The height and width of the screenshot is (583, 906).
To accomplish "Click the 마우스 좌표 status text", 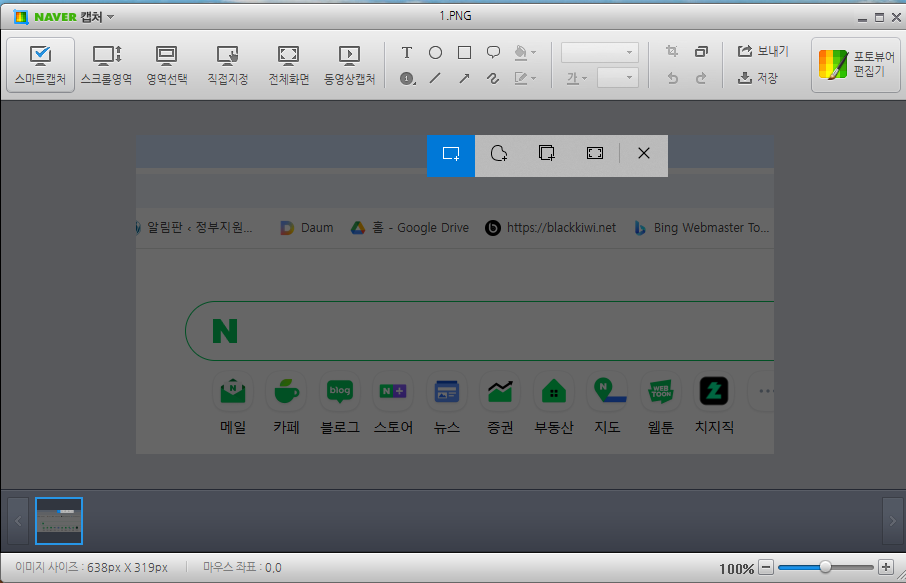I will click(x=242, y=567).
